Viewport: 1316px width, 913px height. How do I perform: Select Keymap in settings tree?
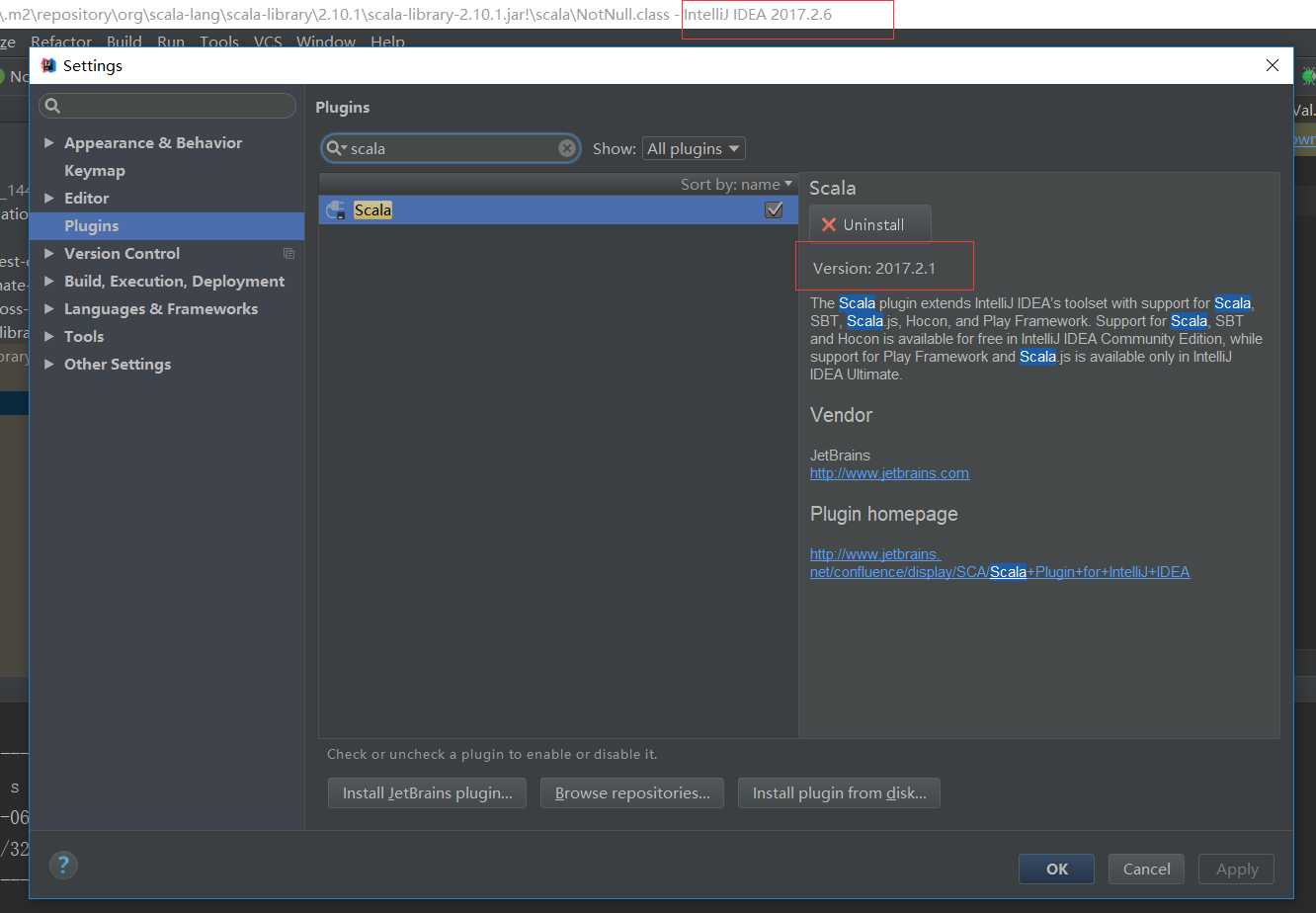(x=95, y=171)
